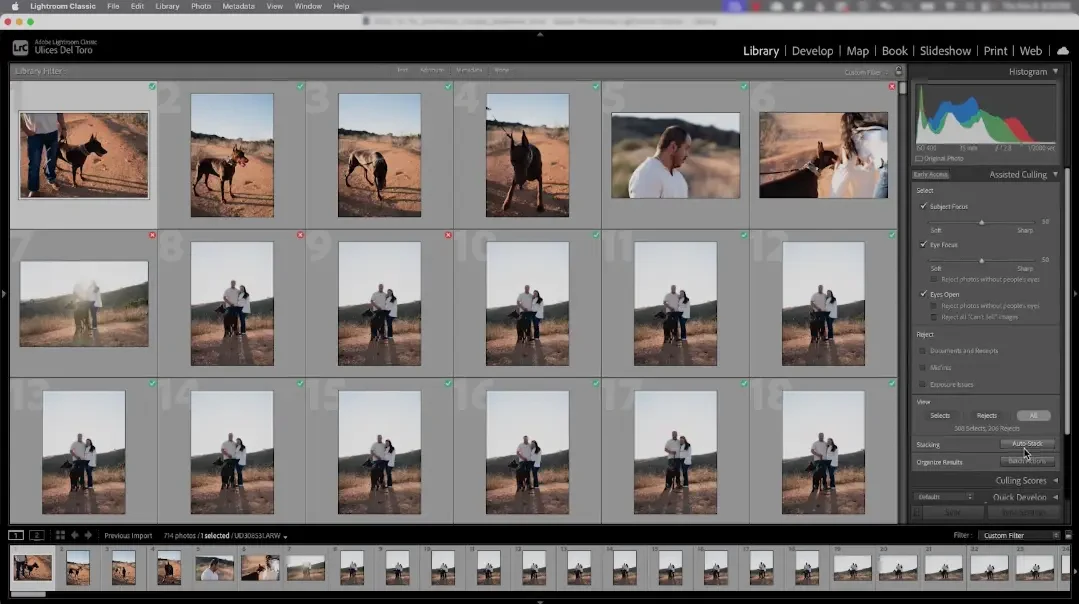This screenshot has width=1079, height=604.
Task: Open the Library menu in menu bar
Action: [167, 6]
